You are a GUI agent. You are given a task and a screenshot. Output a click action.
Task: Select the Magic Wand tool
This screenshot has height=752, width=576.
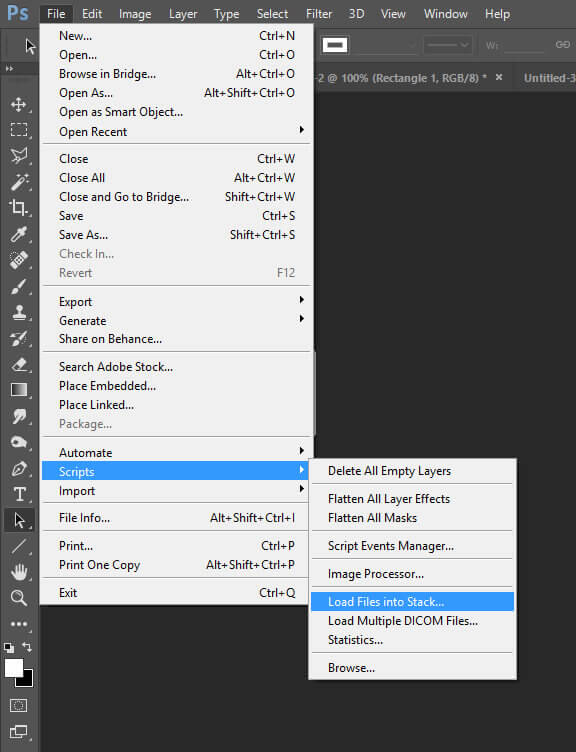[19, 182]
